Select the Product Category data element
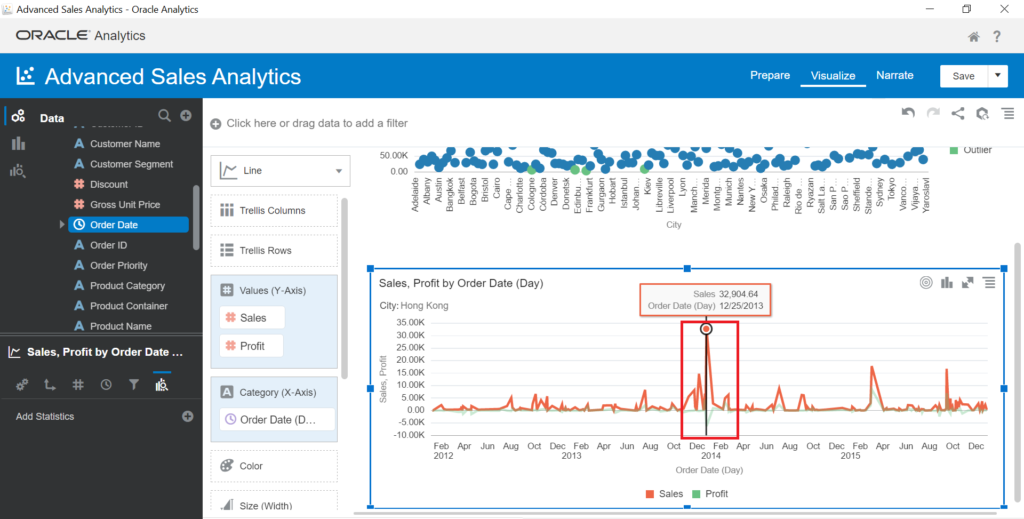This screenshot has height=519, width=1024. point(127,285)
